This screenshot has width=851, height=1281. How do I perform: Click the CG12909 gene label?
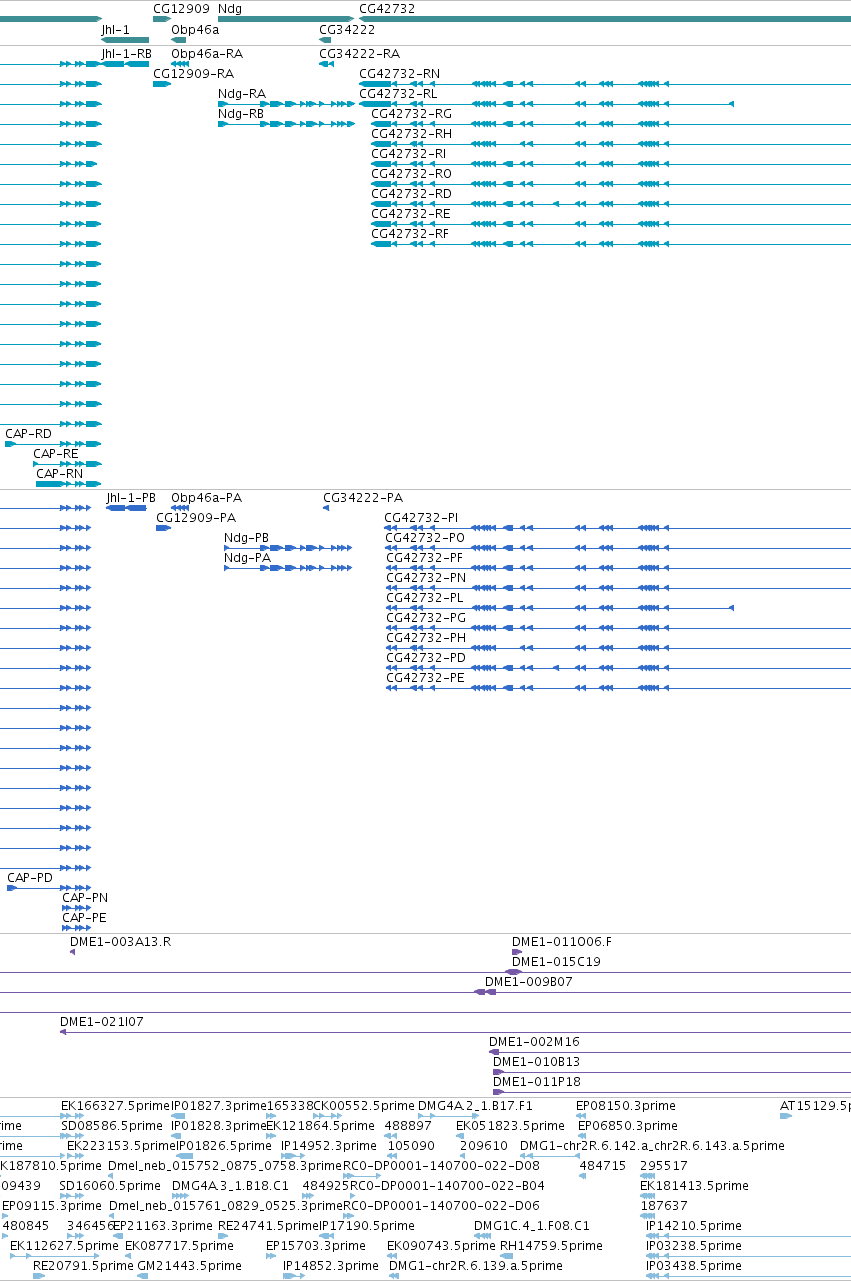tap(182, 8)
